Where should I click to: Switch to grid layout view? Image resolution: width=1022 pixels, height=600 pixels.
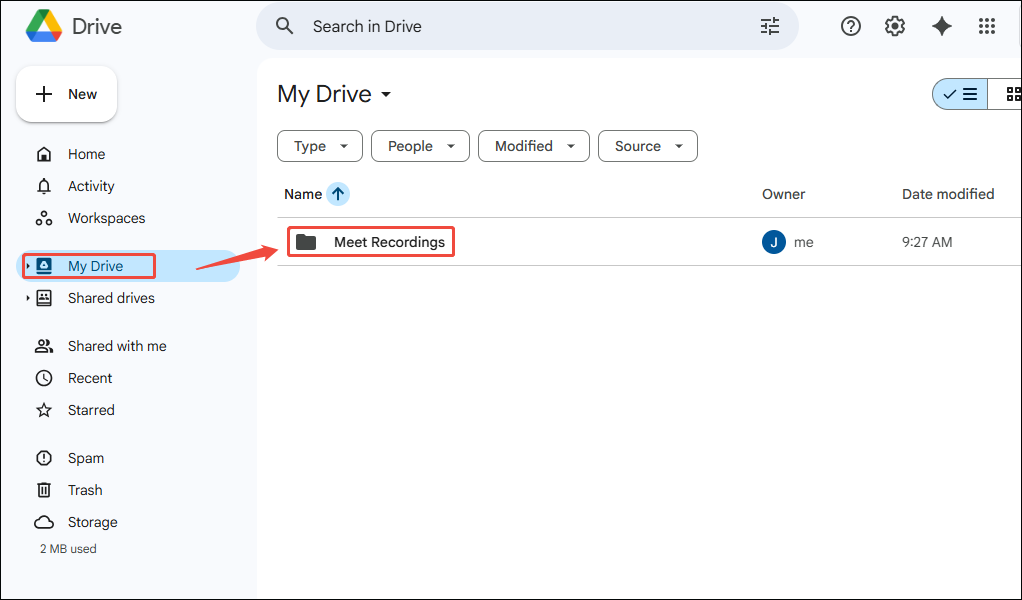coord(1013,94)
